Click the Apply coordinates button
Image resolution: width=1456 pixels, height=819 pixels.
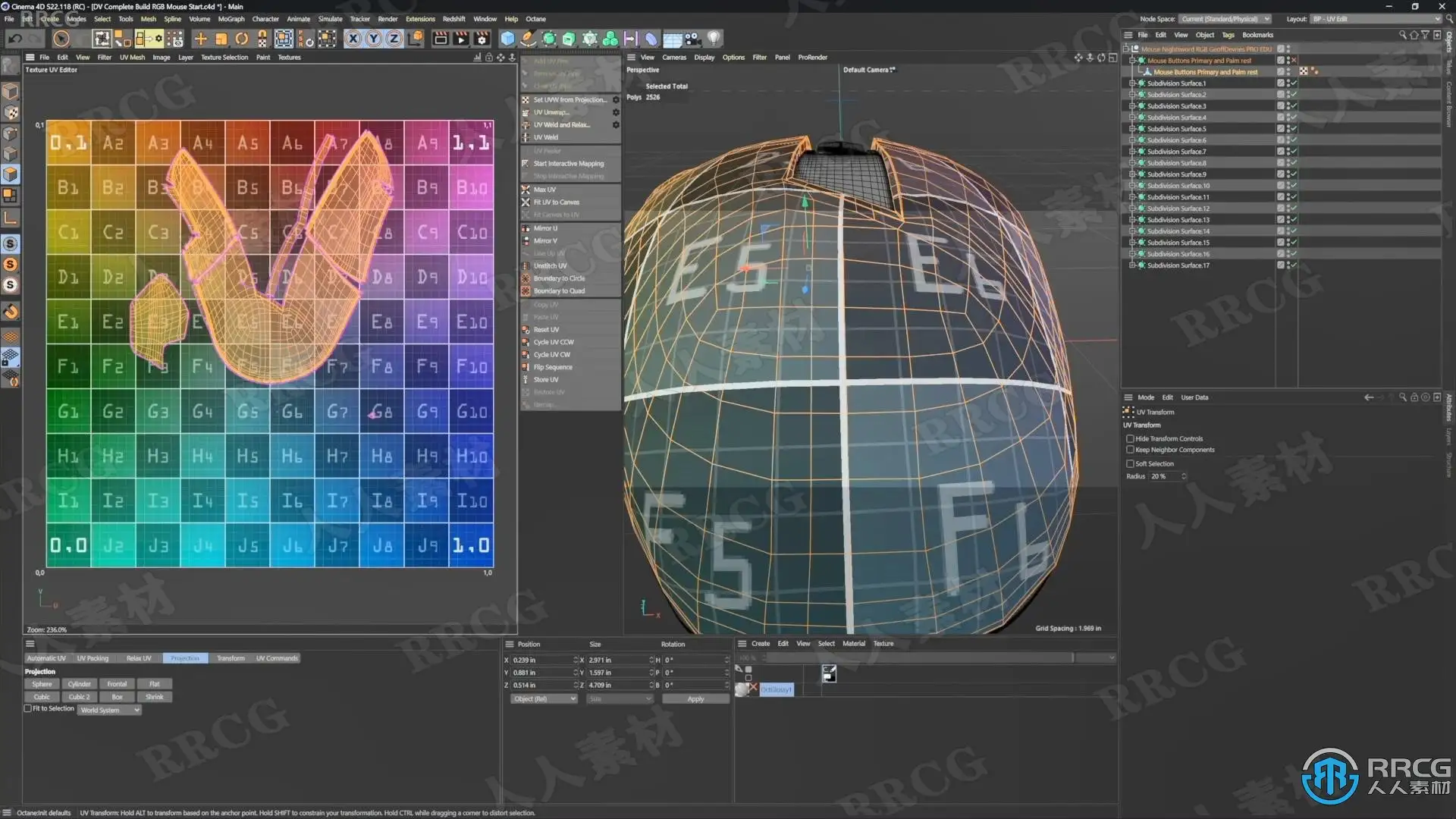point(695,698)
